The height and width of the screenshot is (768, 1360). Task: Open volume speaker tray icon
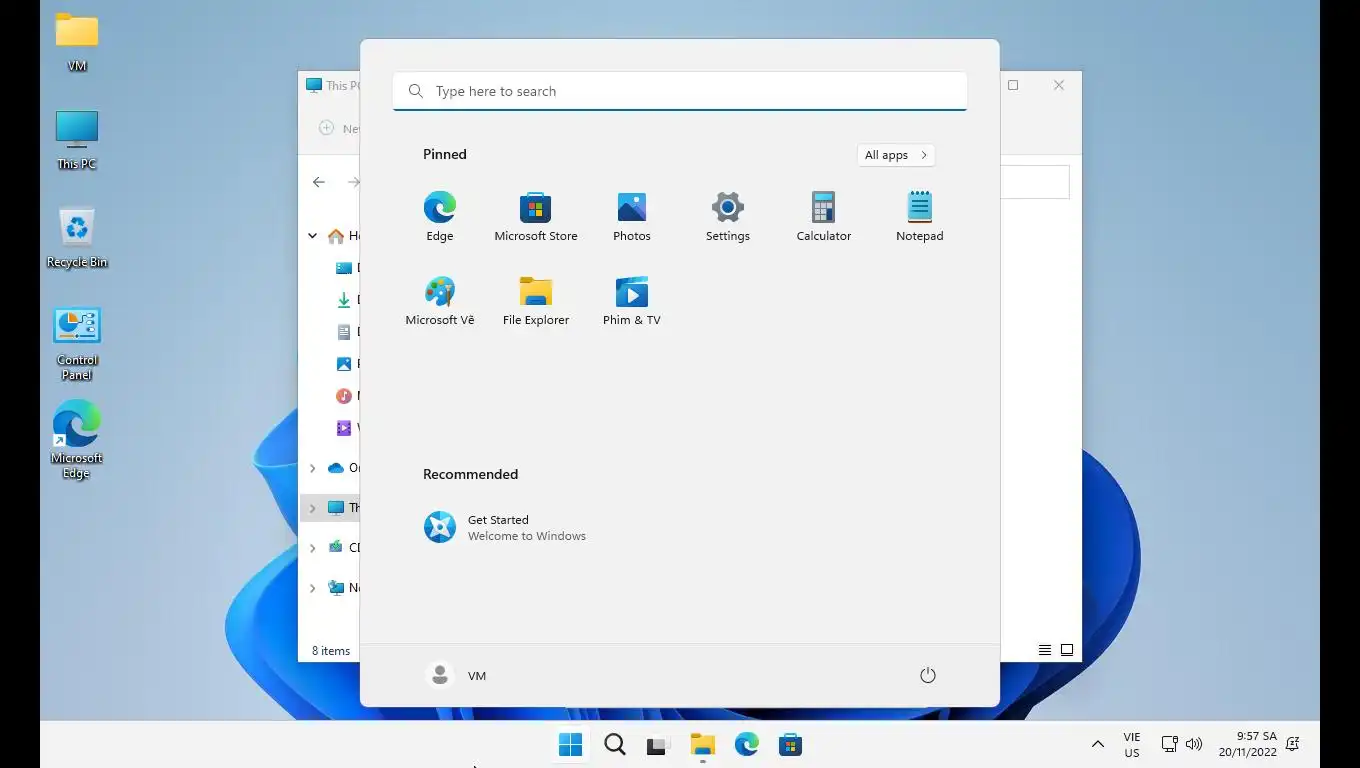1194,744
